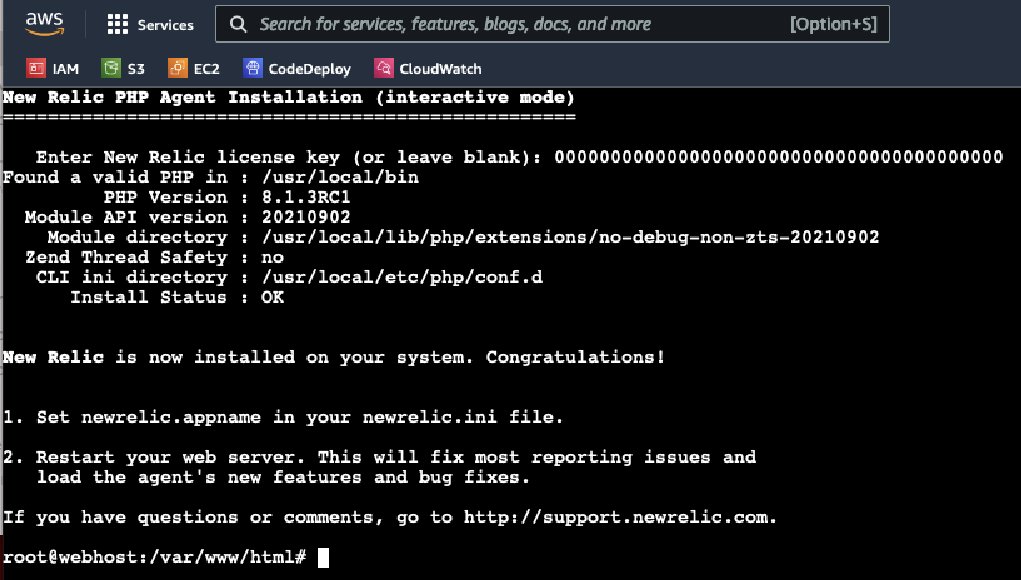Click the root@webhost shell prompt text
This screenshot has width=1021, height=580.
point(154,558)
